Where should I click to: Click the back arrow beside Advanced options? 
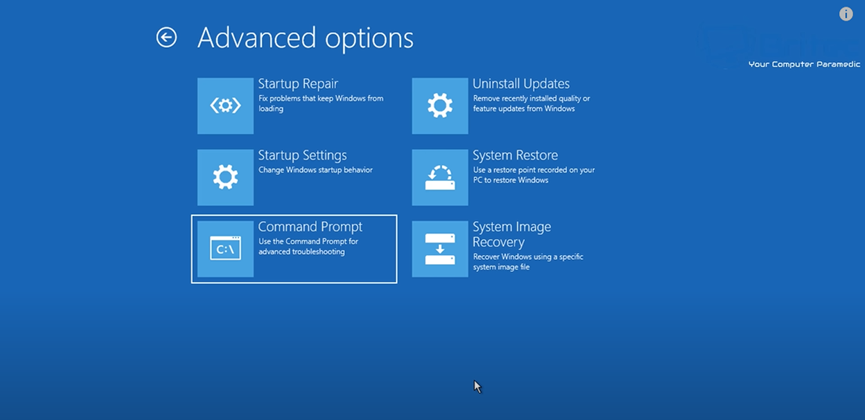coord(167,38)
